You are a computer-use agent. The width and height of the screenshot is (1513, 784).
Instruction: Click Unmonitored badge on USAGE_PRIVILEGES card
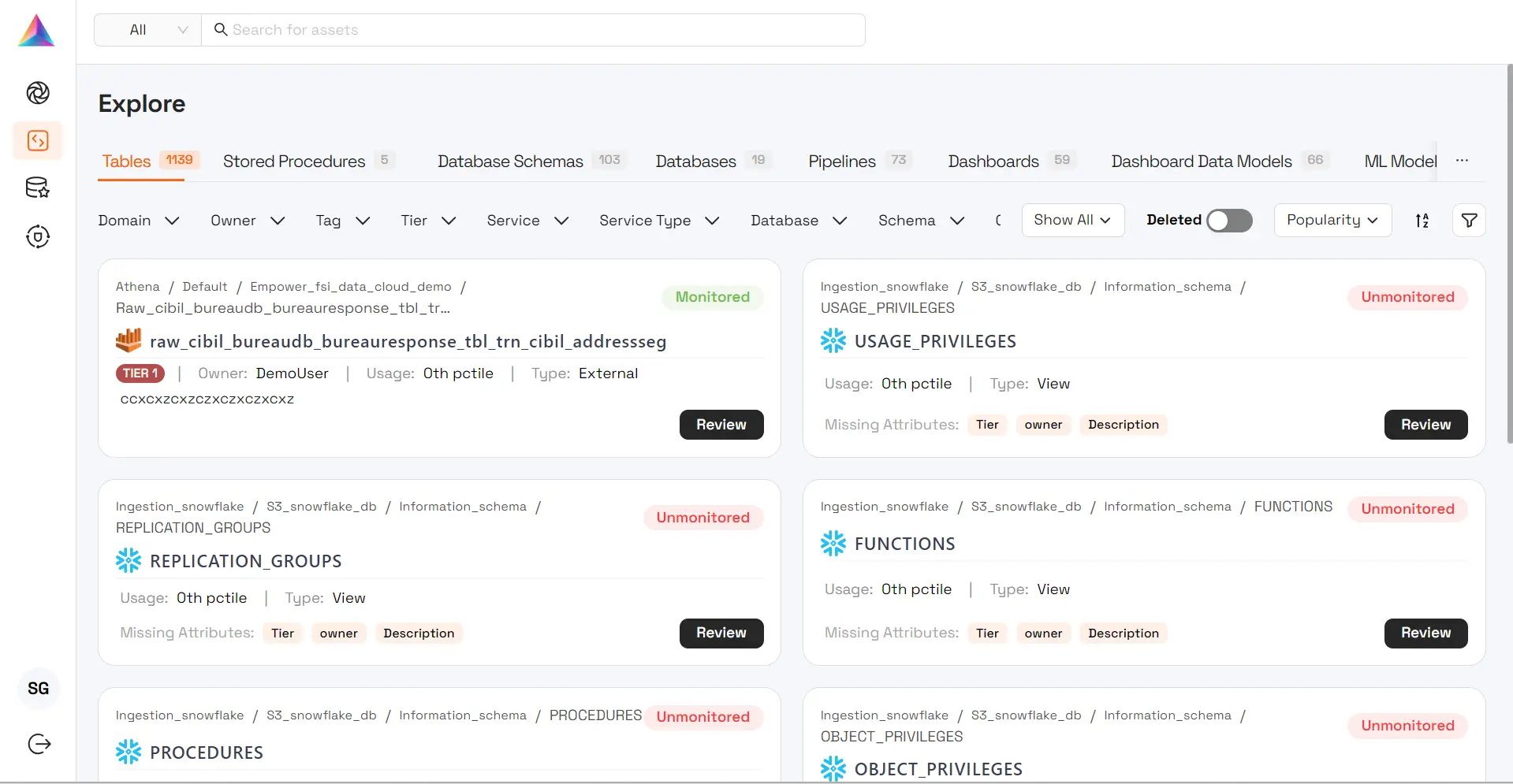coord(1407,297)
